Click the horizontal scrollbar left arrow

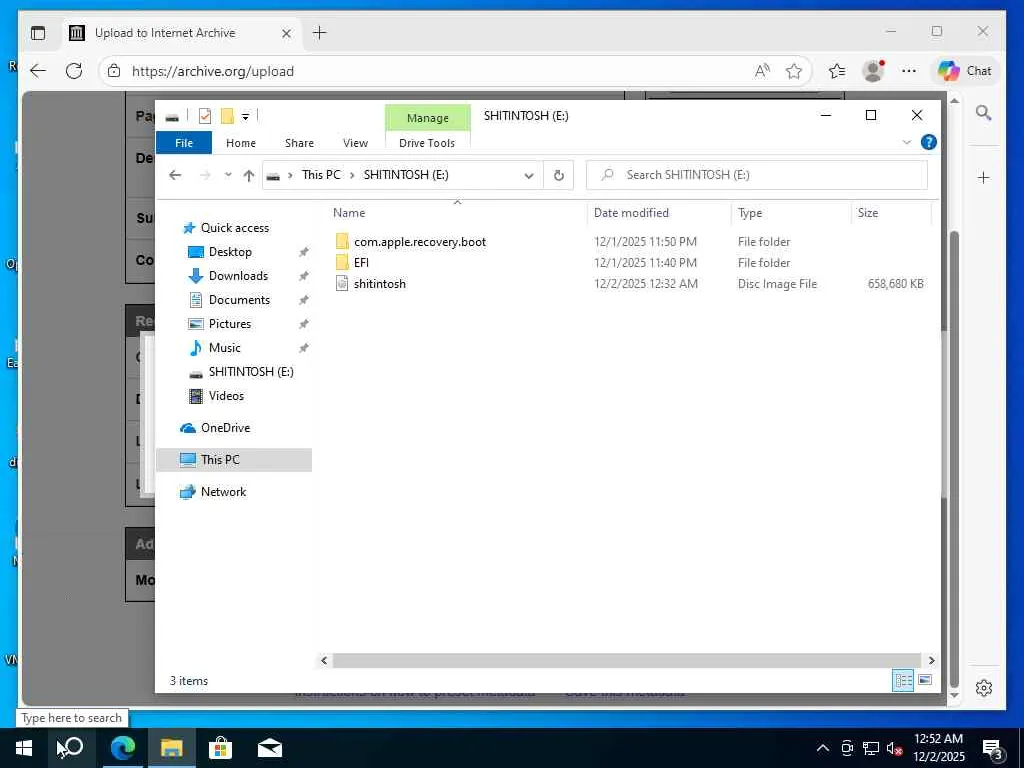tap(324, 660)
